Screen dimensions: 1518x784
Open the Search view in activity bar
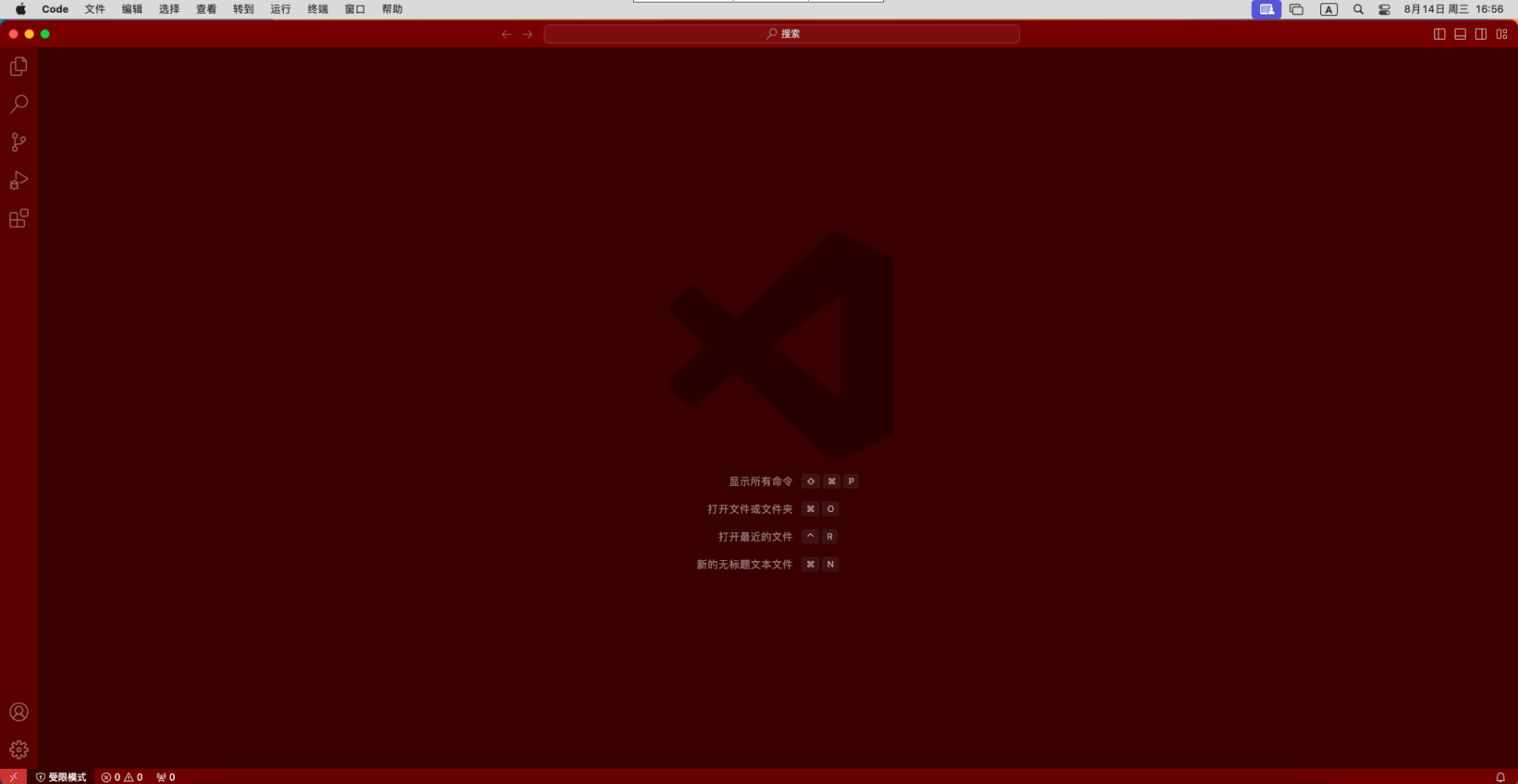pos(19,104)
